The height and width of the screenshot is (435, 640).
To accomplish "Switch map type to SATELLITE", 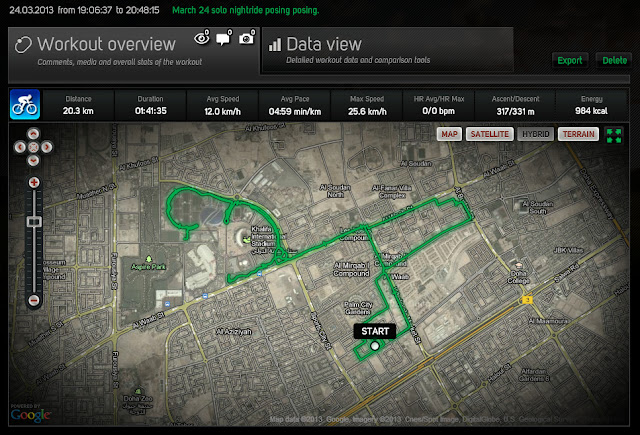I will pyautogui.click(x=490, y=134).
